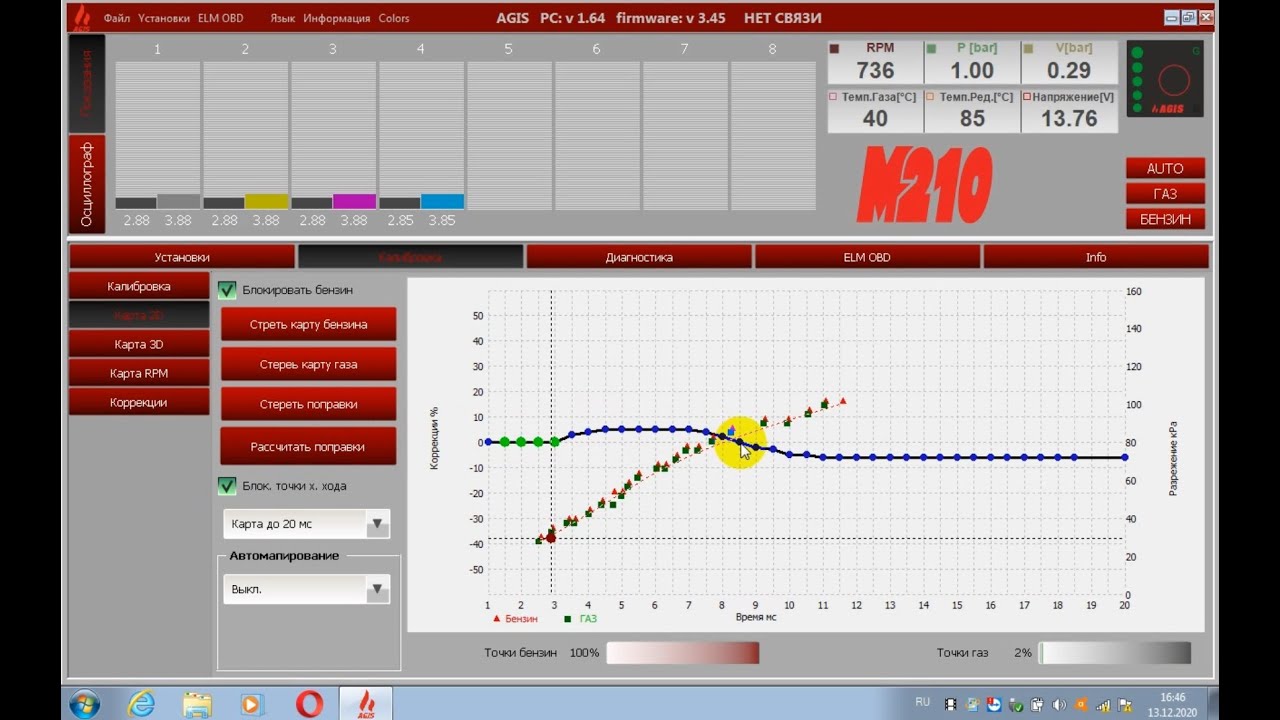Click the blue gas bar of injector 4
Viewport: 1280px width, 720px height.
point(443,201)
